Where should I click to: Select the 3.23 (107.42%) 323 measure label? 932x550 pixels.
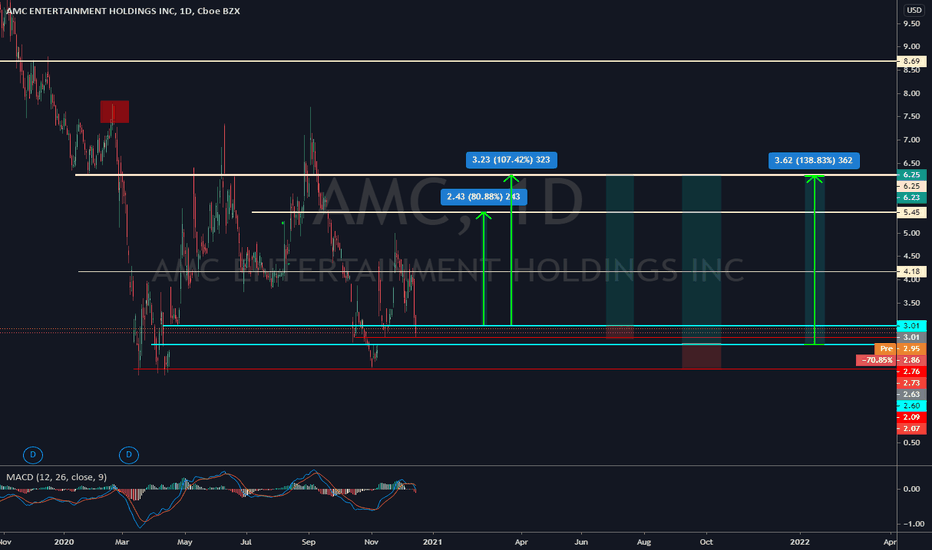(511, 160)
